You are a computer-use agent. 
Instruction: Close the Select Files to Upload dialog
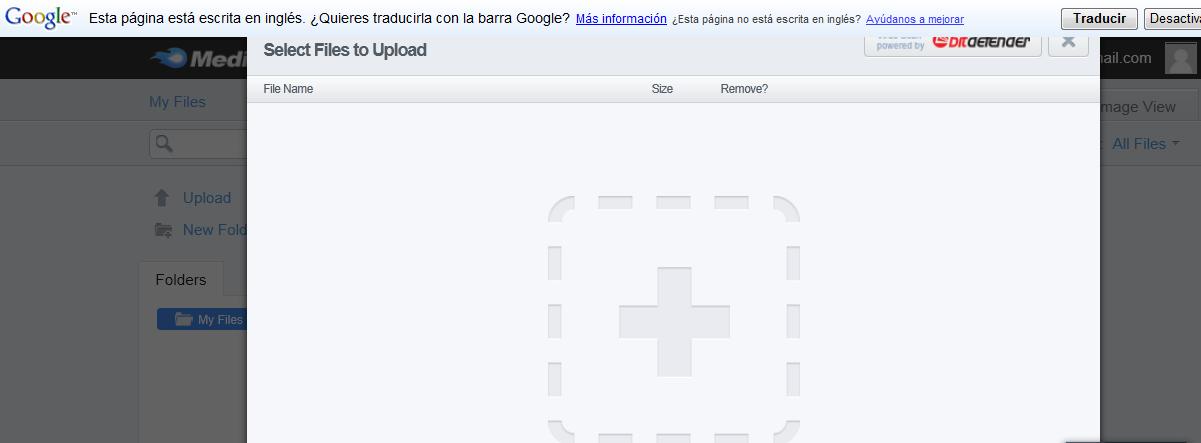(x=1068, y=43)
